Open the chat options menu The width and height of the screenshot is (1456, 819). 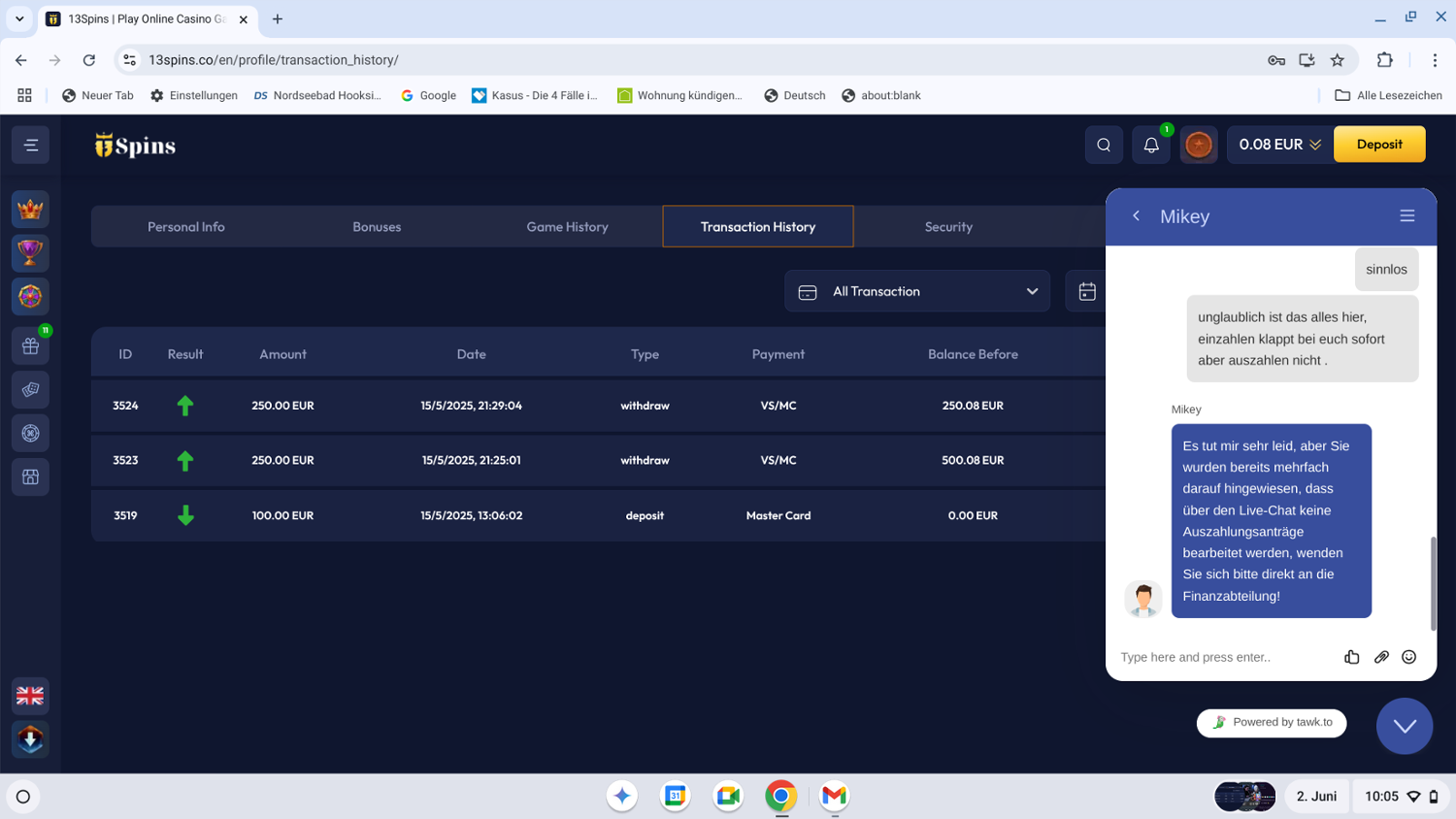tap(1406, 216)
